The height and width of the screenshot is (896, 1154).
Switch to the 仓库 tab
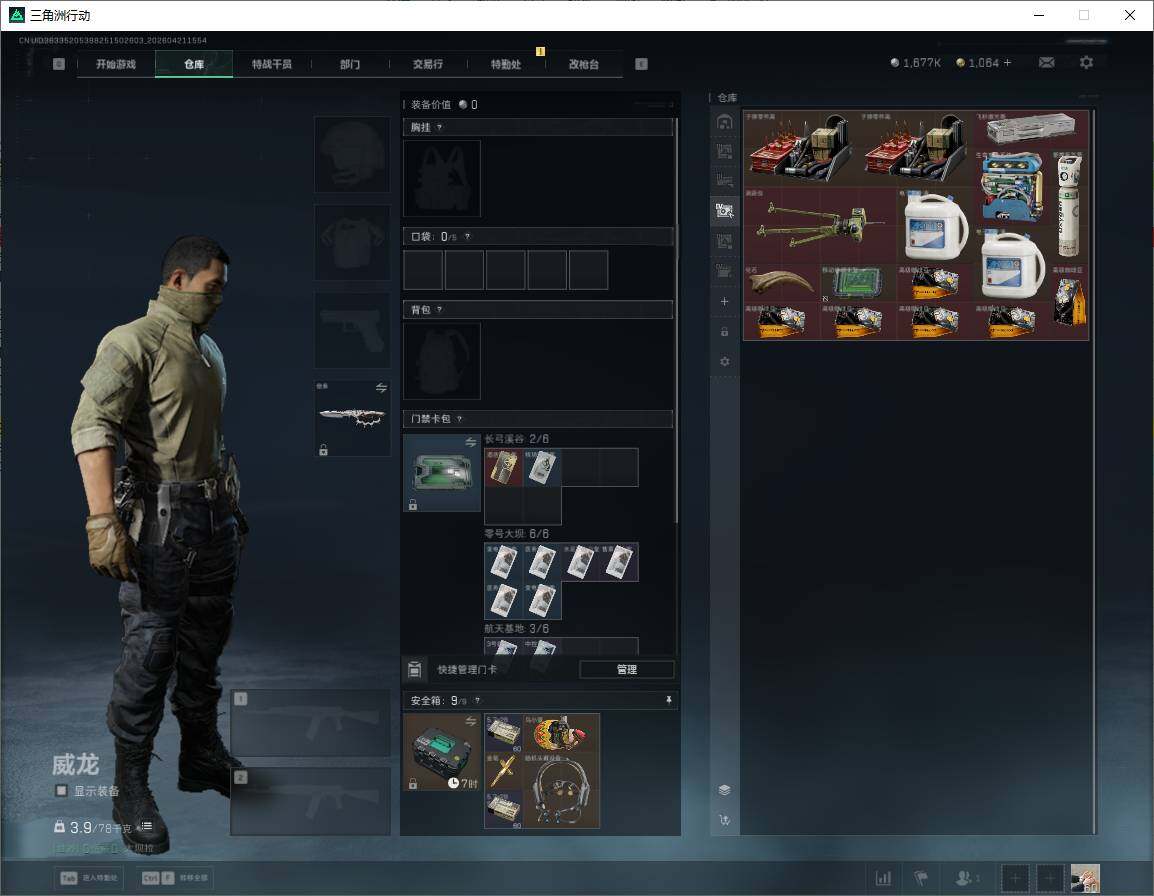194,64
